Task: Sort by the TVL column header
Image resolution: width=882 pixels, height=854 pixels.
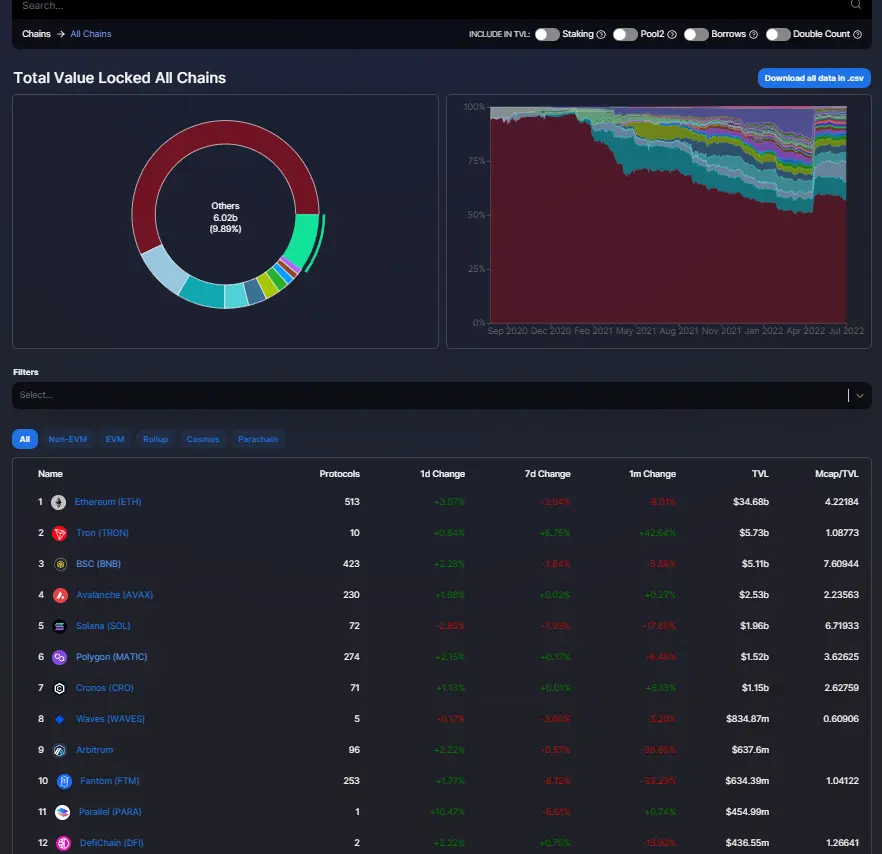Action: coord(760,474)
